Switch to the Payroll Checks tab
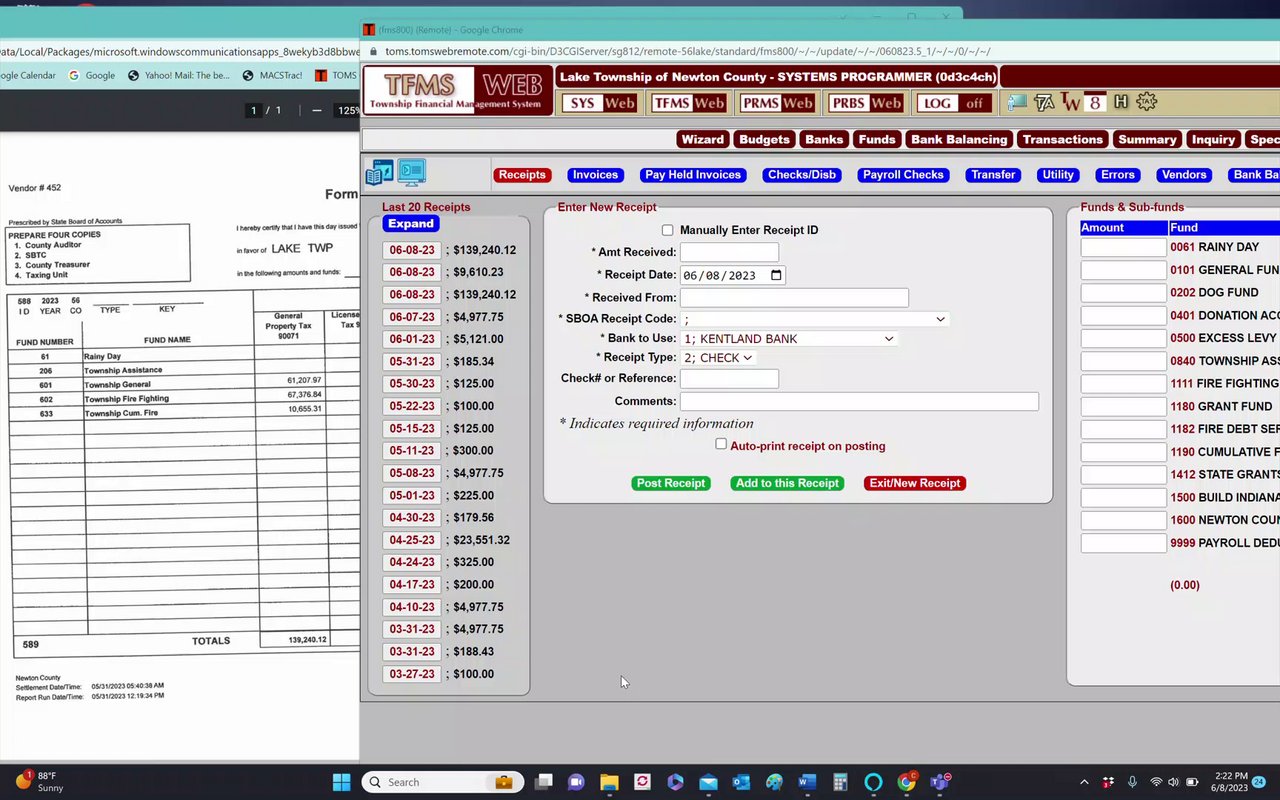The image size is (1280, 800). (x=903, y=175)
